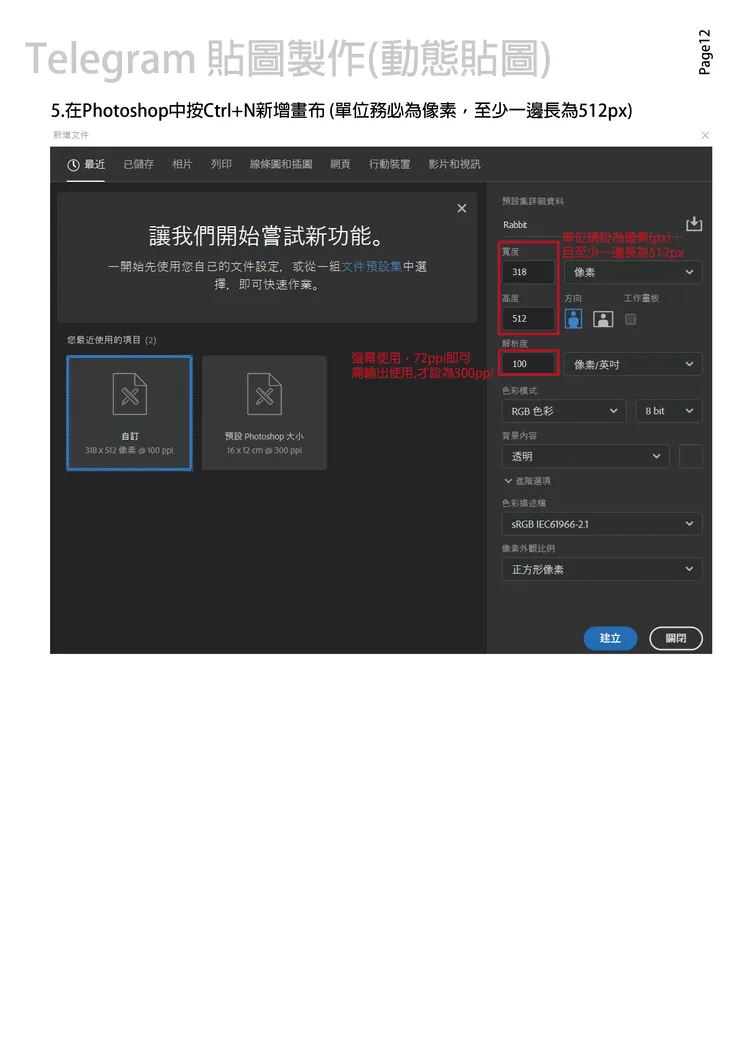Click the 色彩描述檔 label
Viewport: 740px width, 1046px height.
524,503
